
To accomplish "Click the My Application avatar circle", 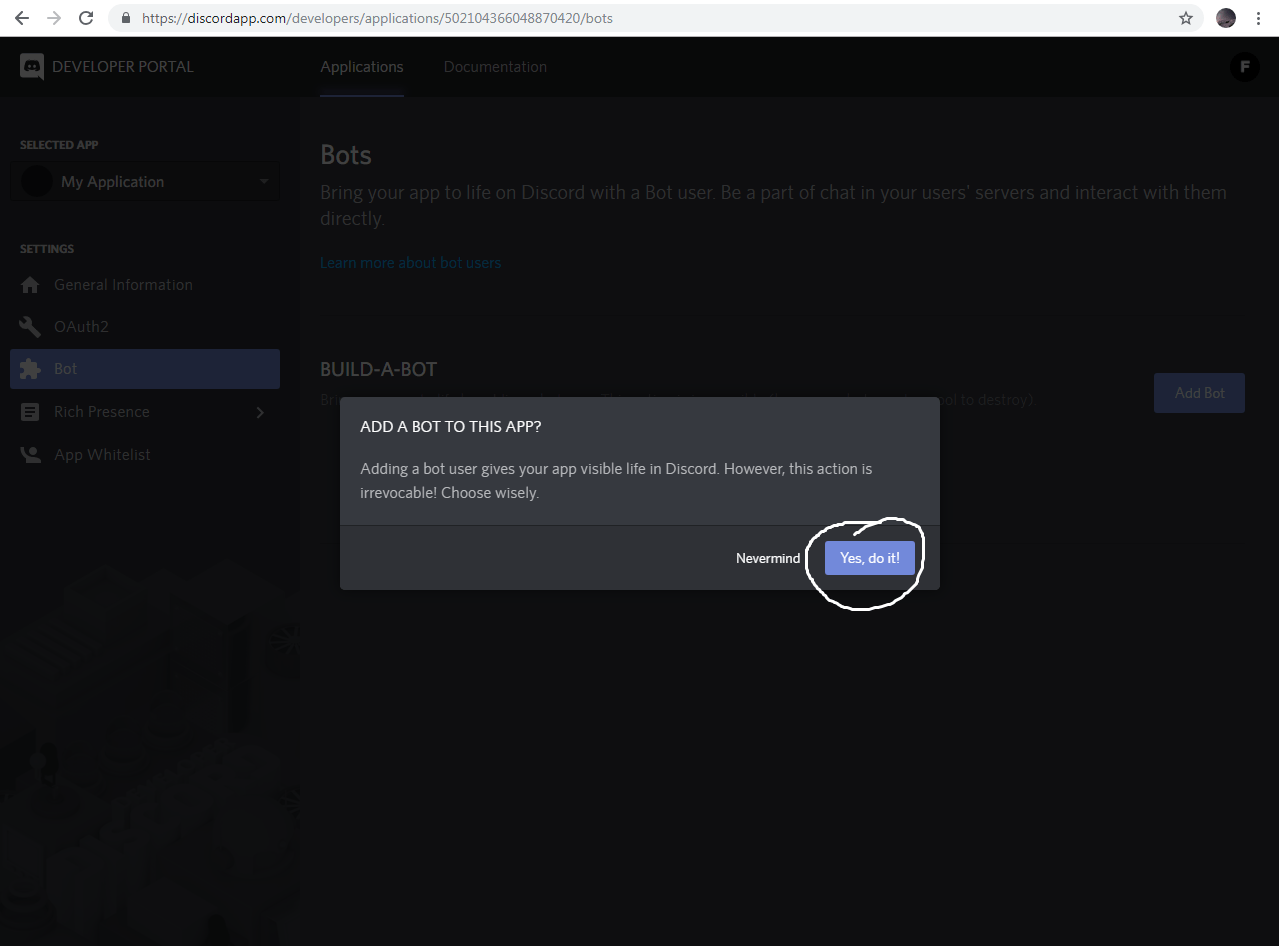I will [37, 182].
